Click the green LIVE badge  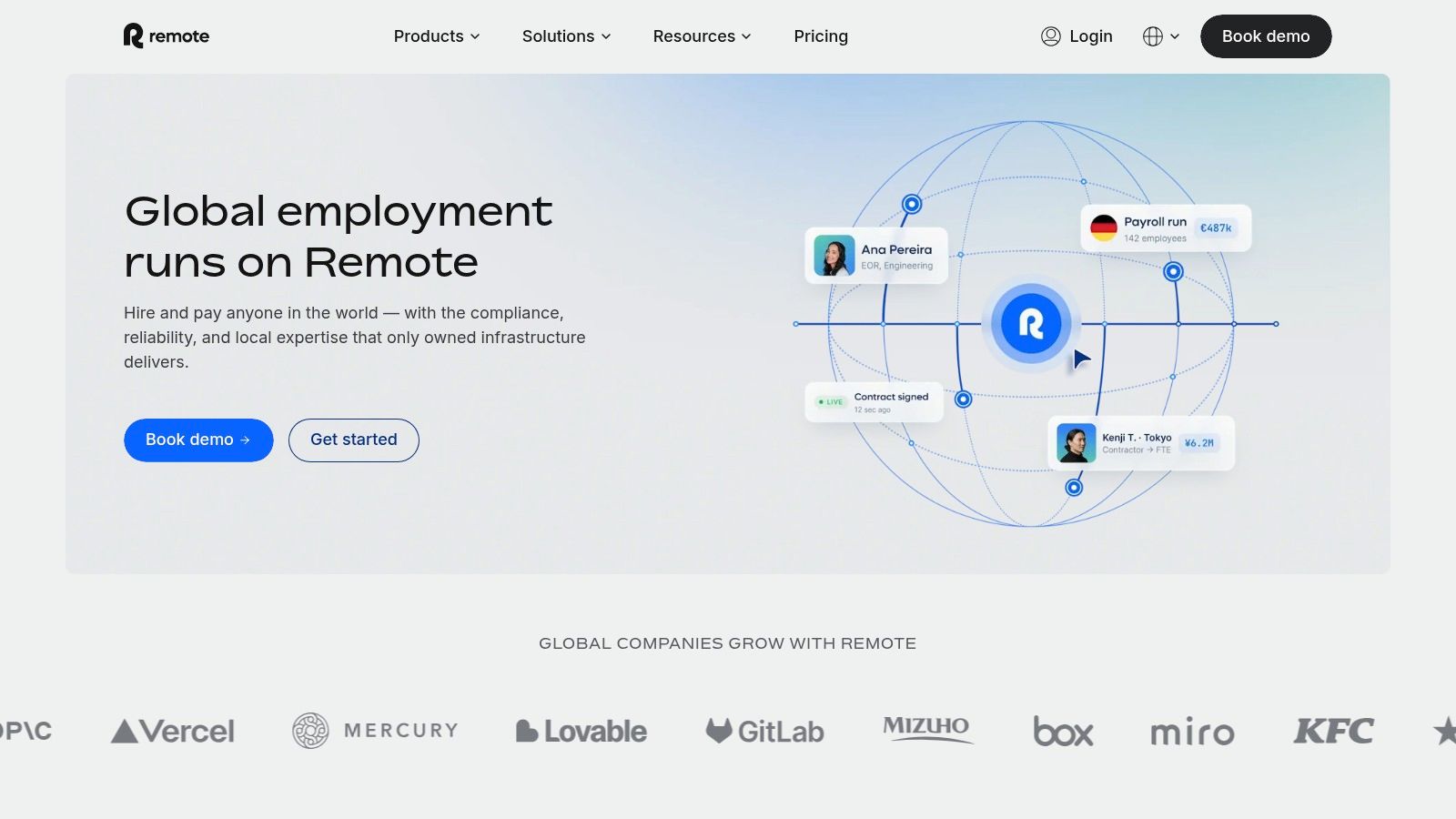[830, 402]
